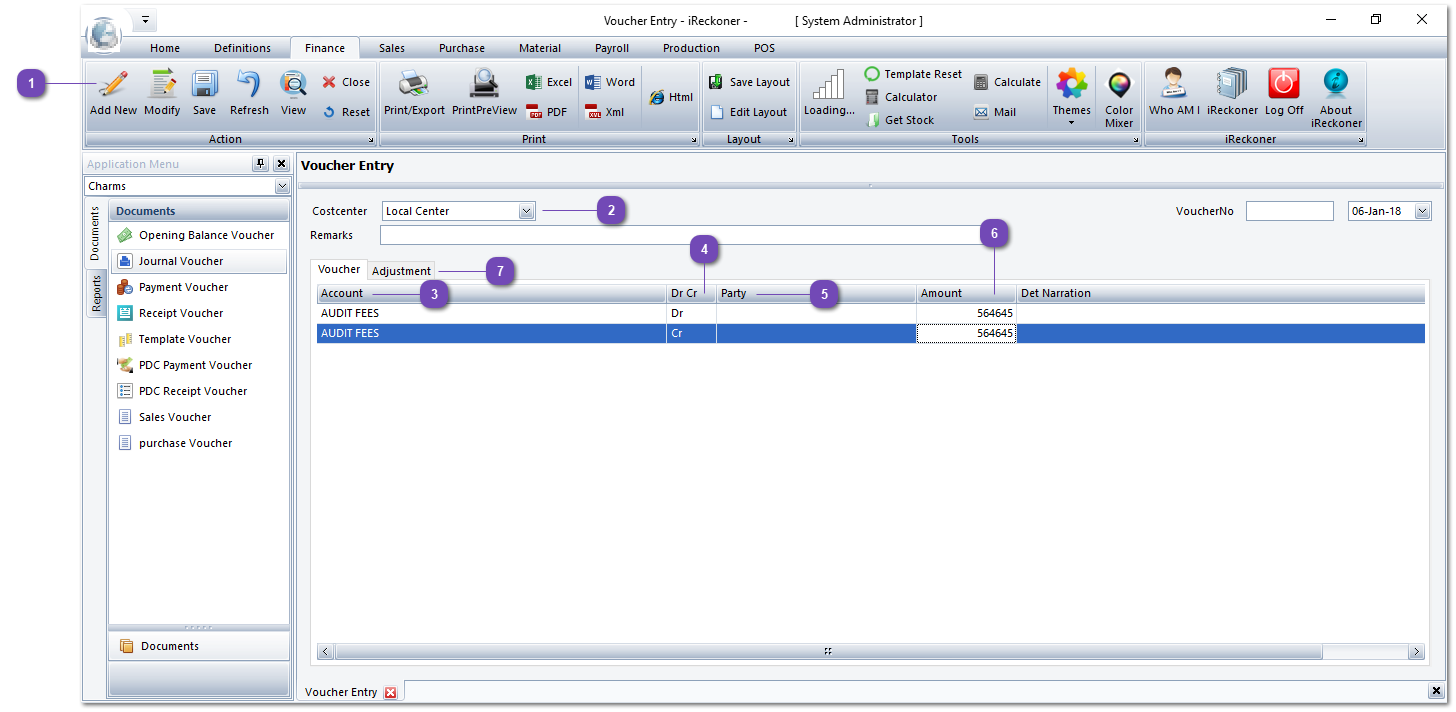Screen dimensions: 1456x712
Task: Click the Refresh icon
Action: [249, 85]
